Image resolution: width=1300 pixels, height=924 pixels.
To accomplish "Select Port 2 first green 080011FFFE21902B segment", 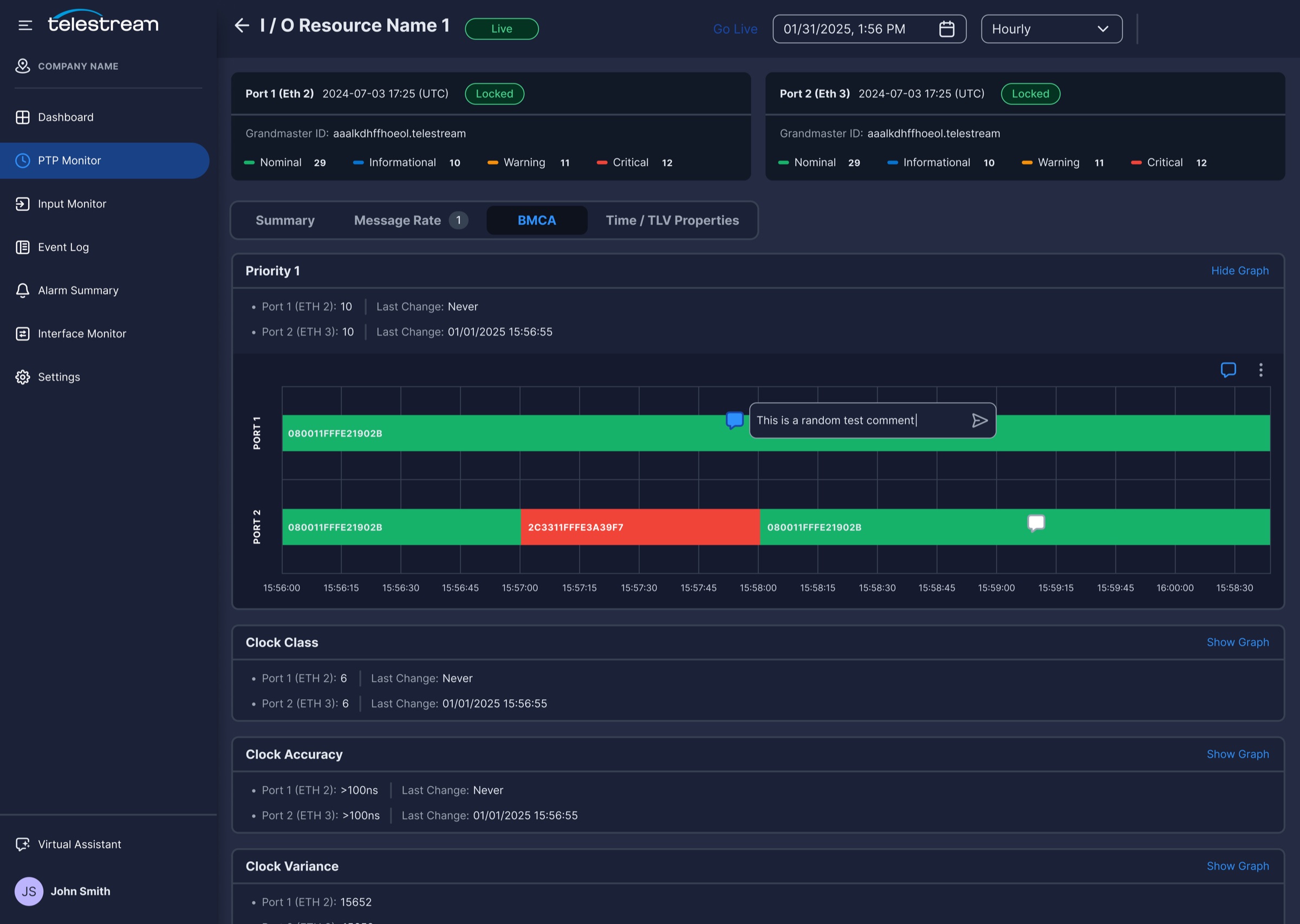I will 401,527.
